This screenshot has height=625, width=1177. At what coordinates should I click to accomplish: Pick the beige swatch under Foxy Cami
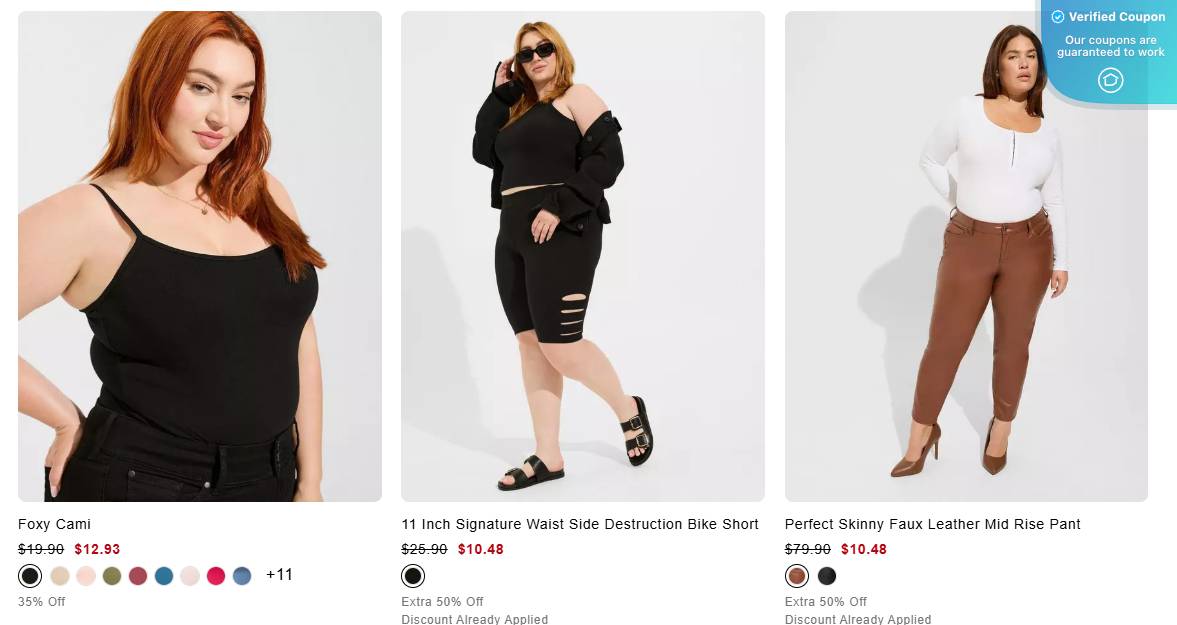tap(60, 576)
